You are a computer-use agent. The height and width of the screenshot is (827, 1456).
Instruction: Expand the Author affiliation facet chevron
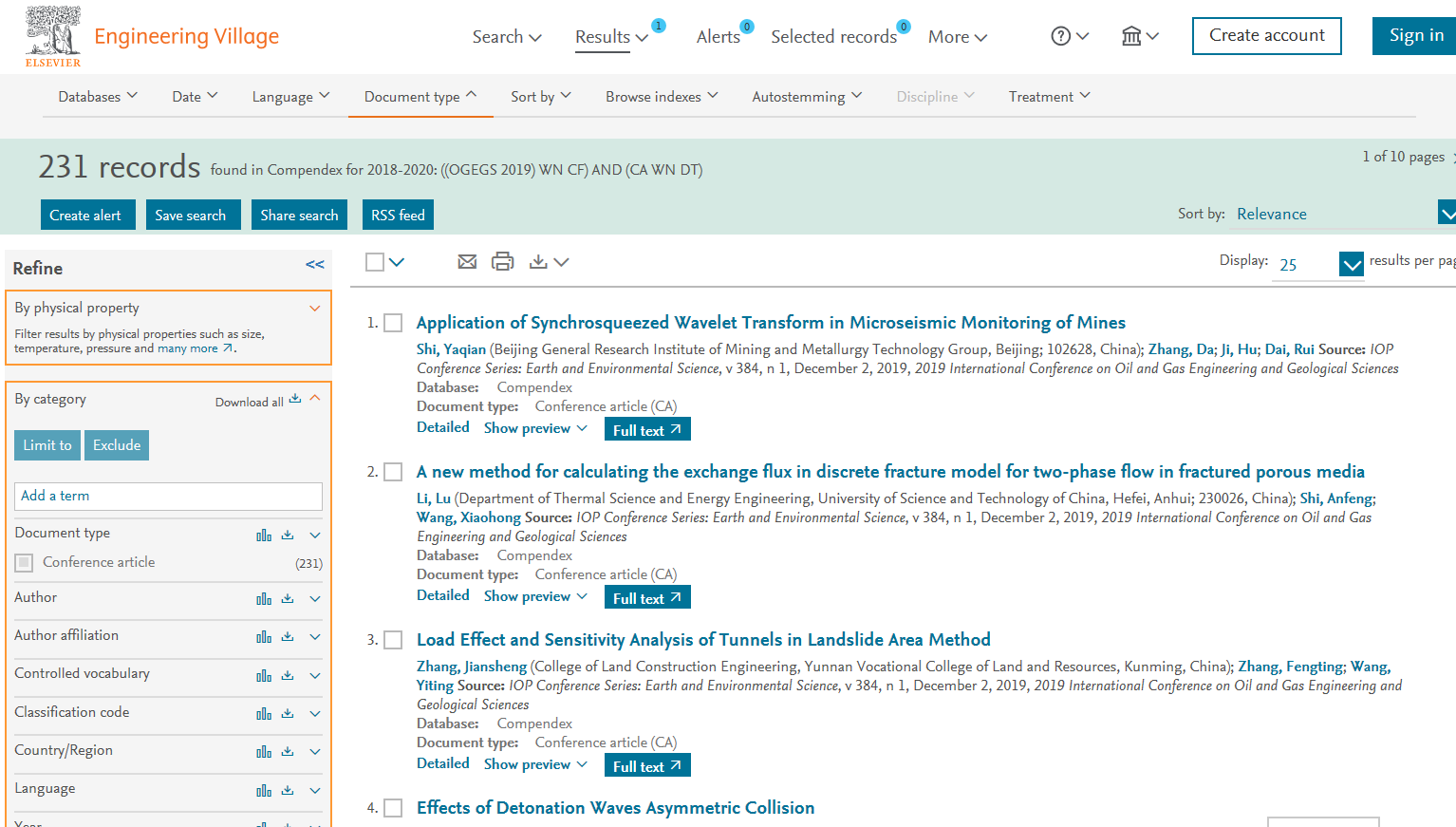click(x=315, y=637)
